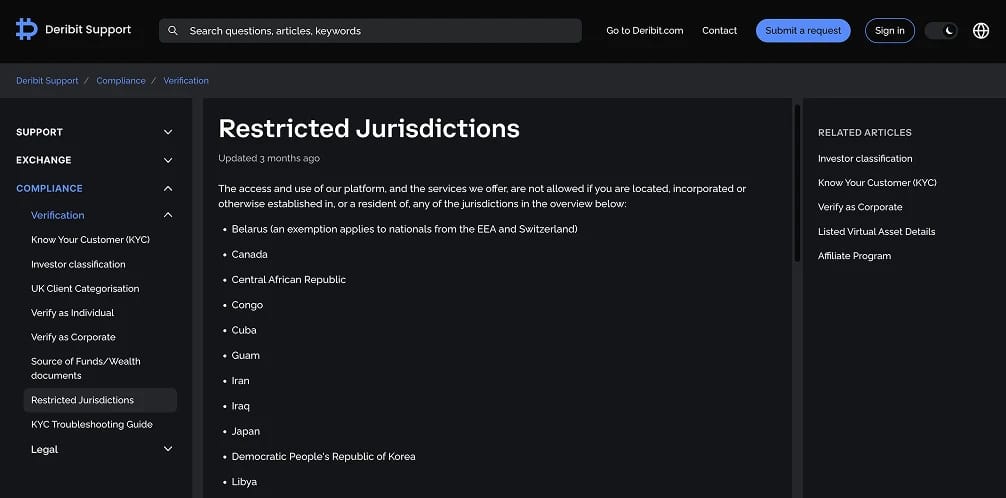Go to Deribit.com header link
The height and width of the screenshot is (498, 1006).
tap(645, 31)
